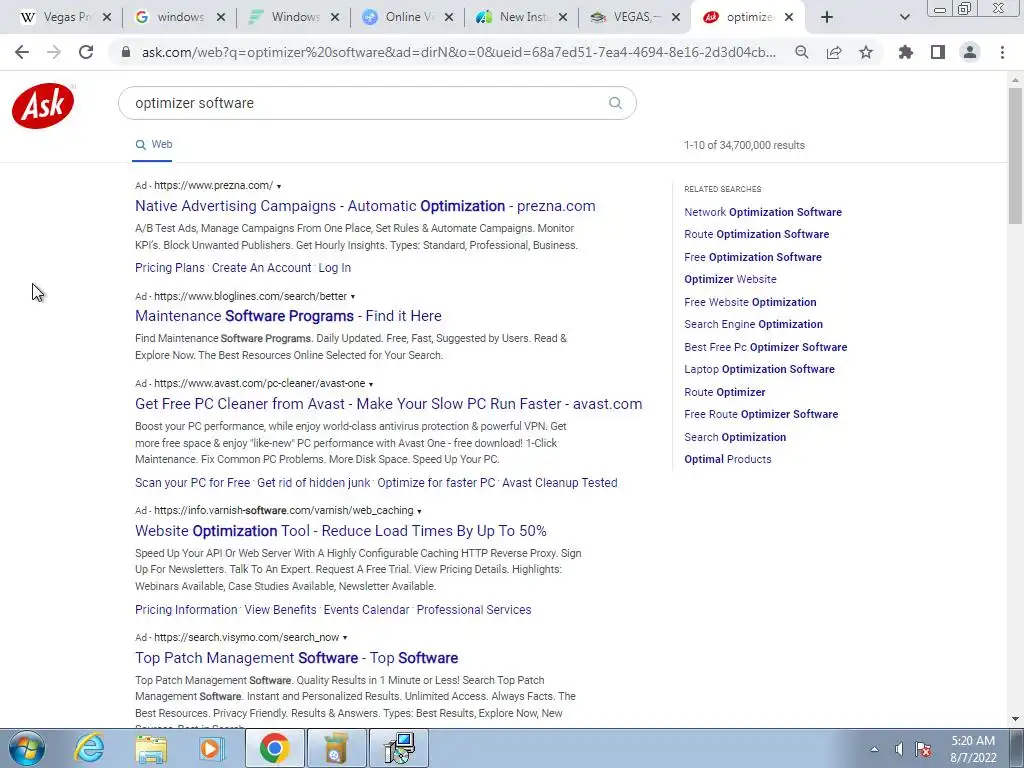The height and width of the screenshot is (768, 1024).
Task: Search Optimal Products related link
Action: [728, 459]
